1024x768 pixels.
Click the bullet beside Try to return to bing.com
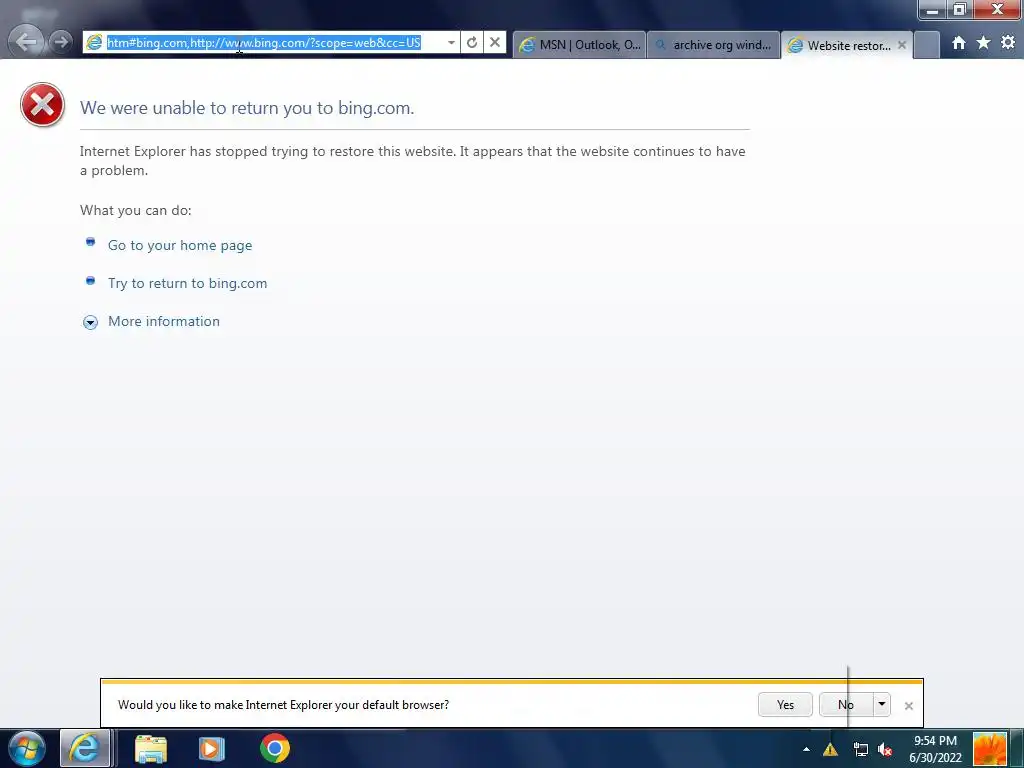tap(90, 281)
